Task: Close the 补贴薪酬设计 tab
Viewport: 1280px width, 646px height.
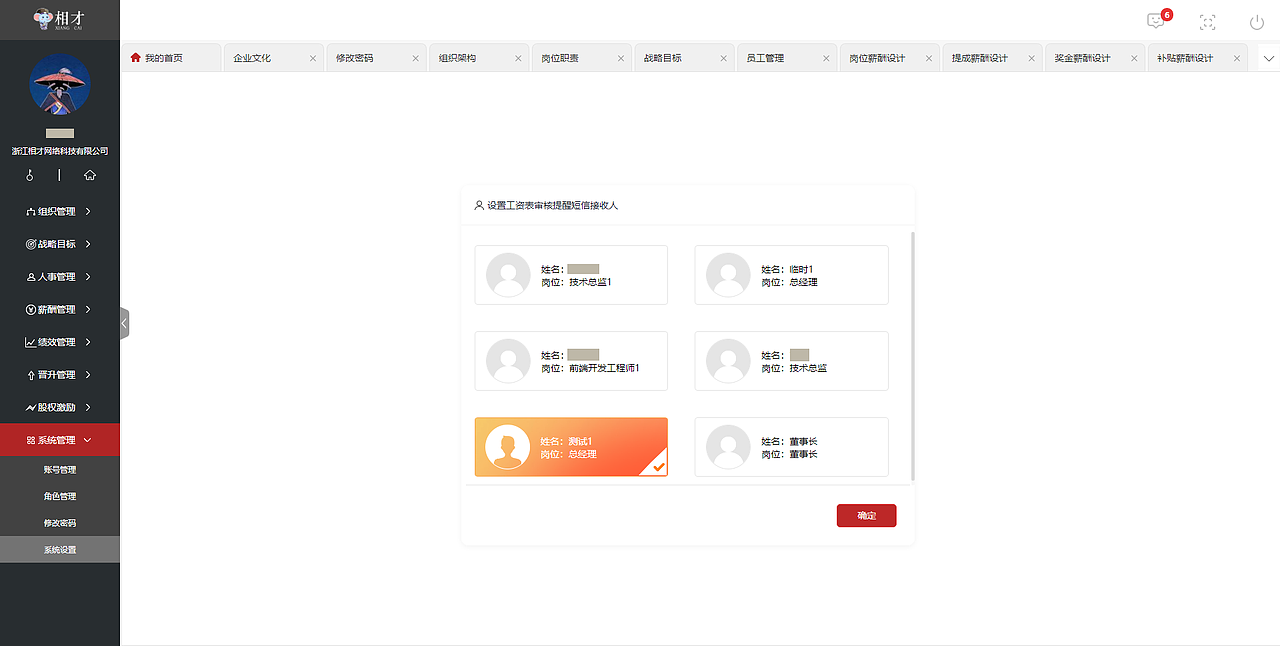Action: (x=1237, y=58)
